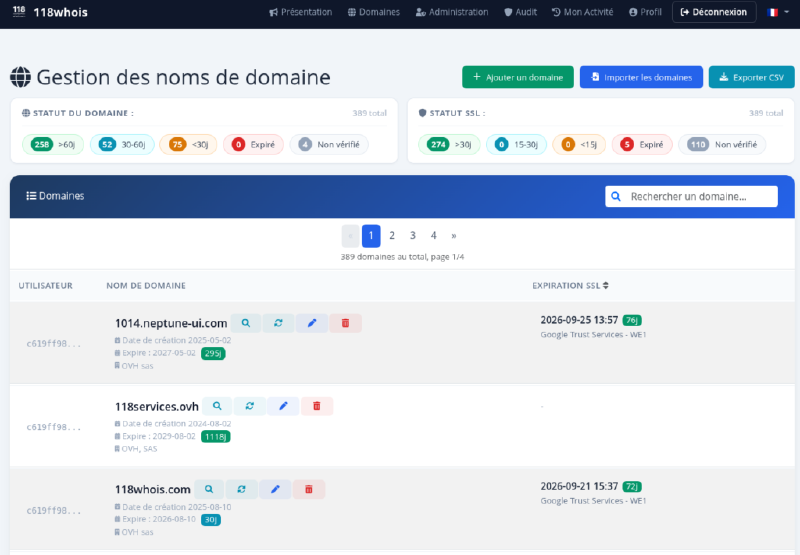Viewport: 800px width, 555px height.
Task: Click the Déconnexion button
Action: pyautogui.click(x=713, y=12)
